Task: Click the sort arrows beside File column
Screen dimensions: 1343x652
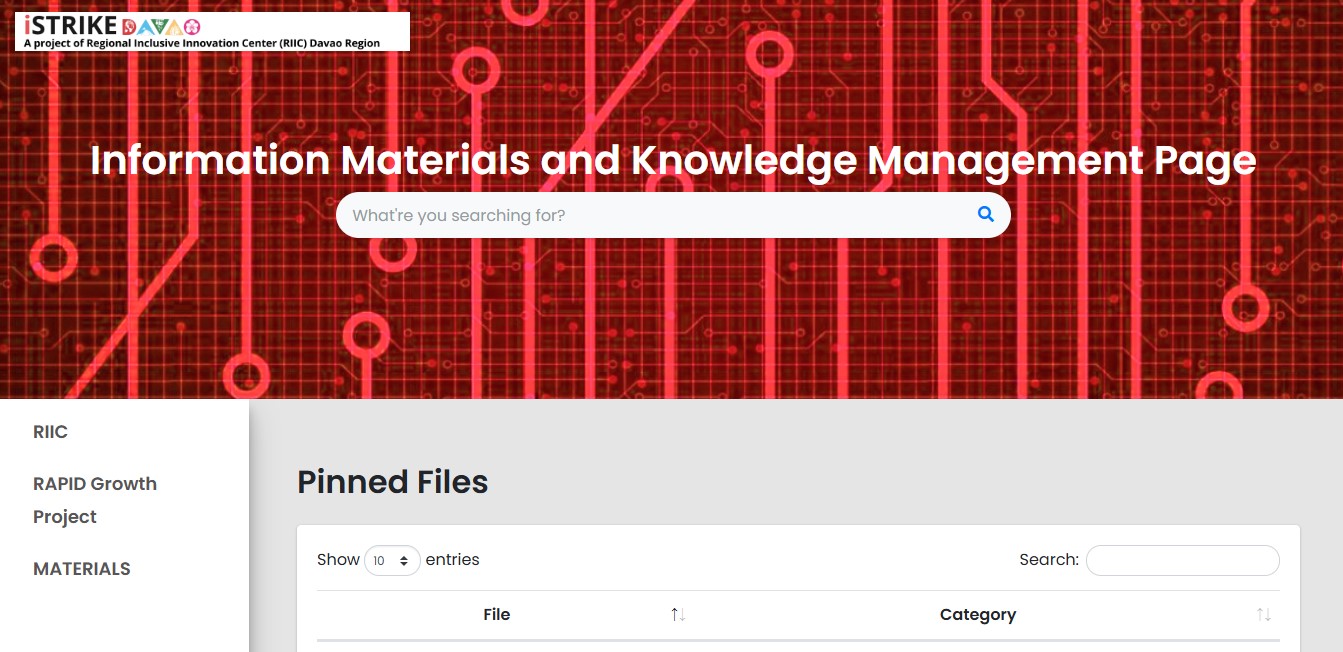Action: [x=678, y=615]
